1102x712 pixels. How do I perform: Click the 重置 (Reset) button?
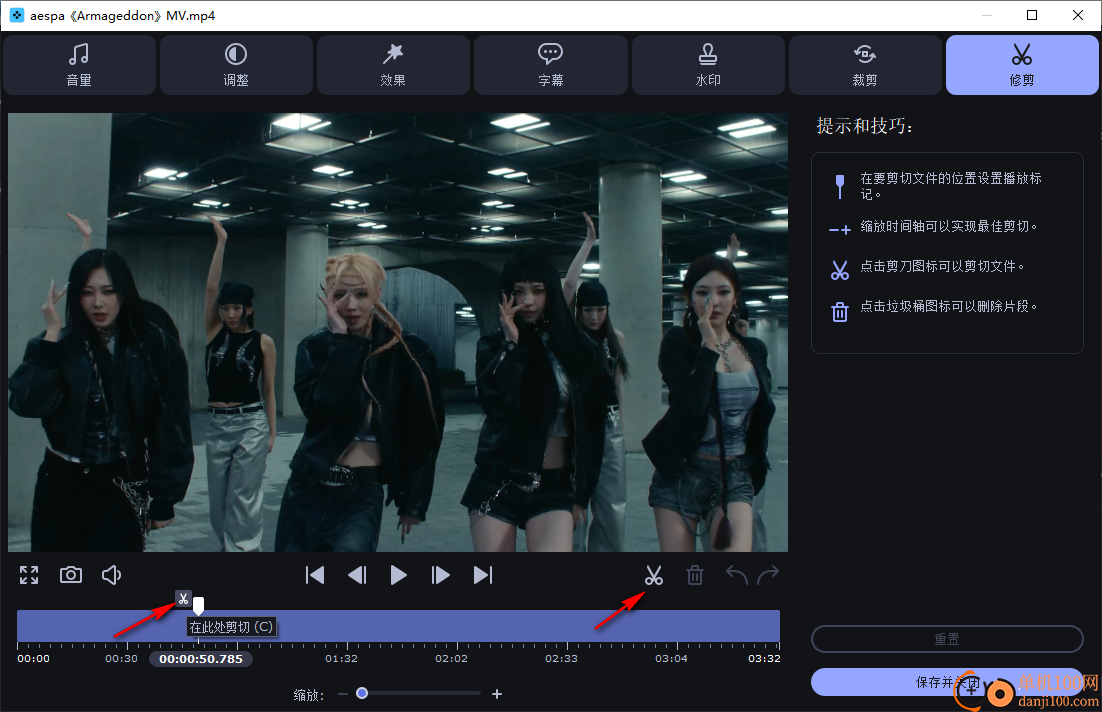947,639
